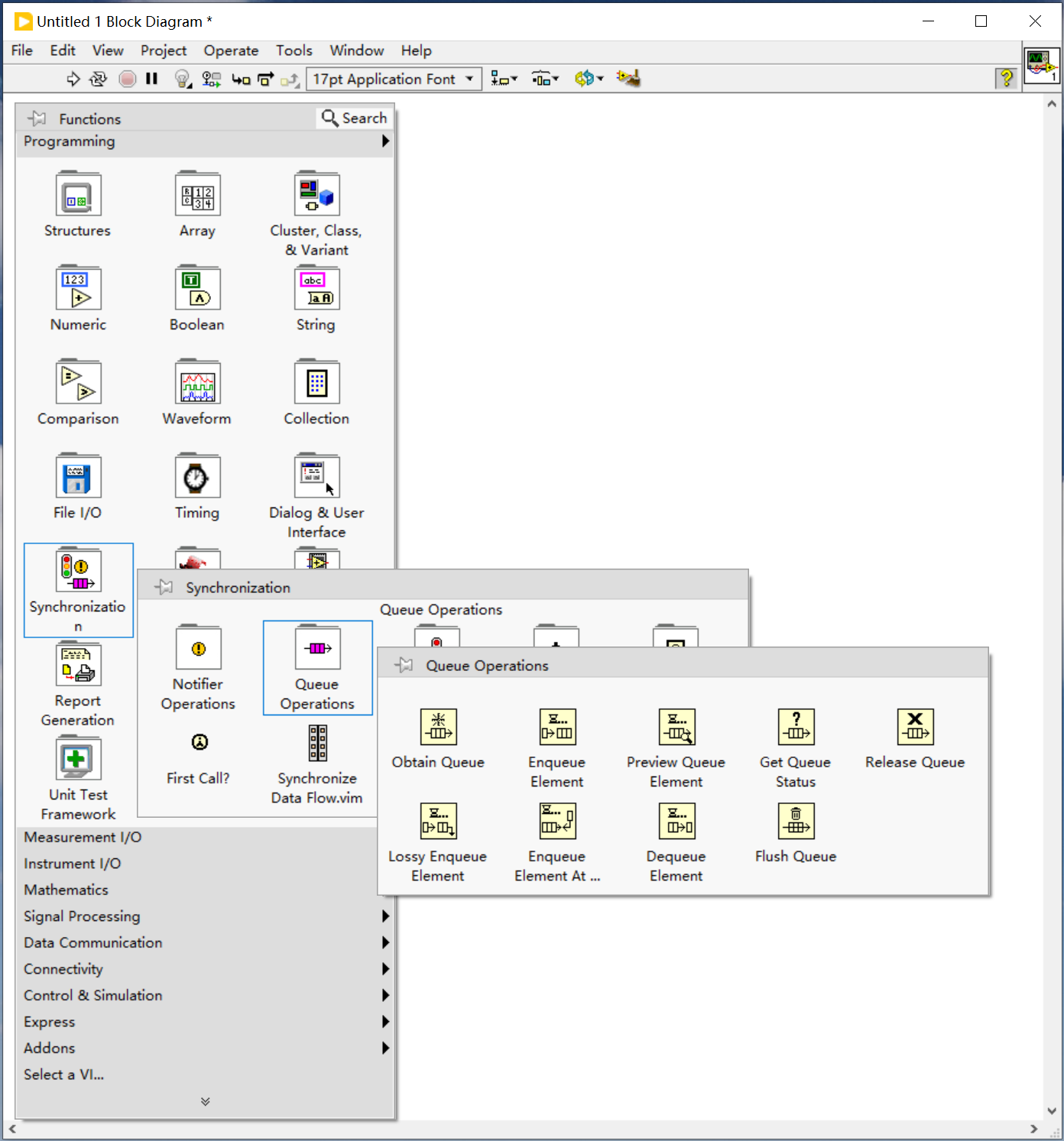Select the Lossy Enqueue Element function

point(438,842)
